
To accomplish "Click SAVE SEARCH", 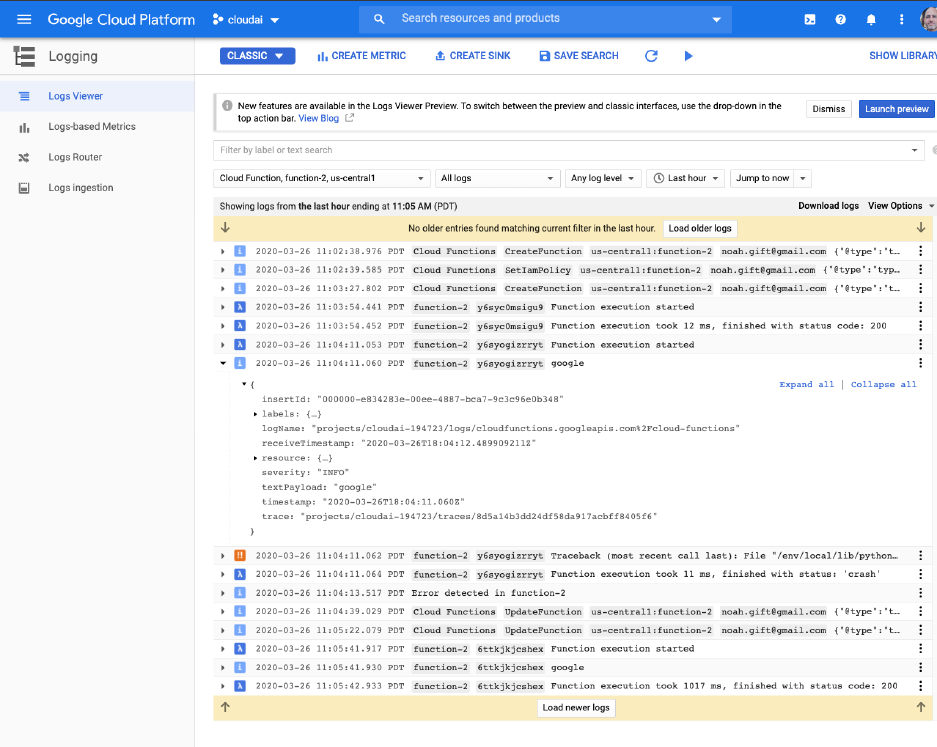I will [579, 56].
